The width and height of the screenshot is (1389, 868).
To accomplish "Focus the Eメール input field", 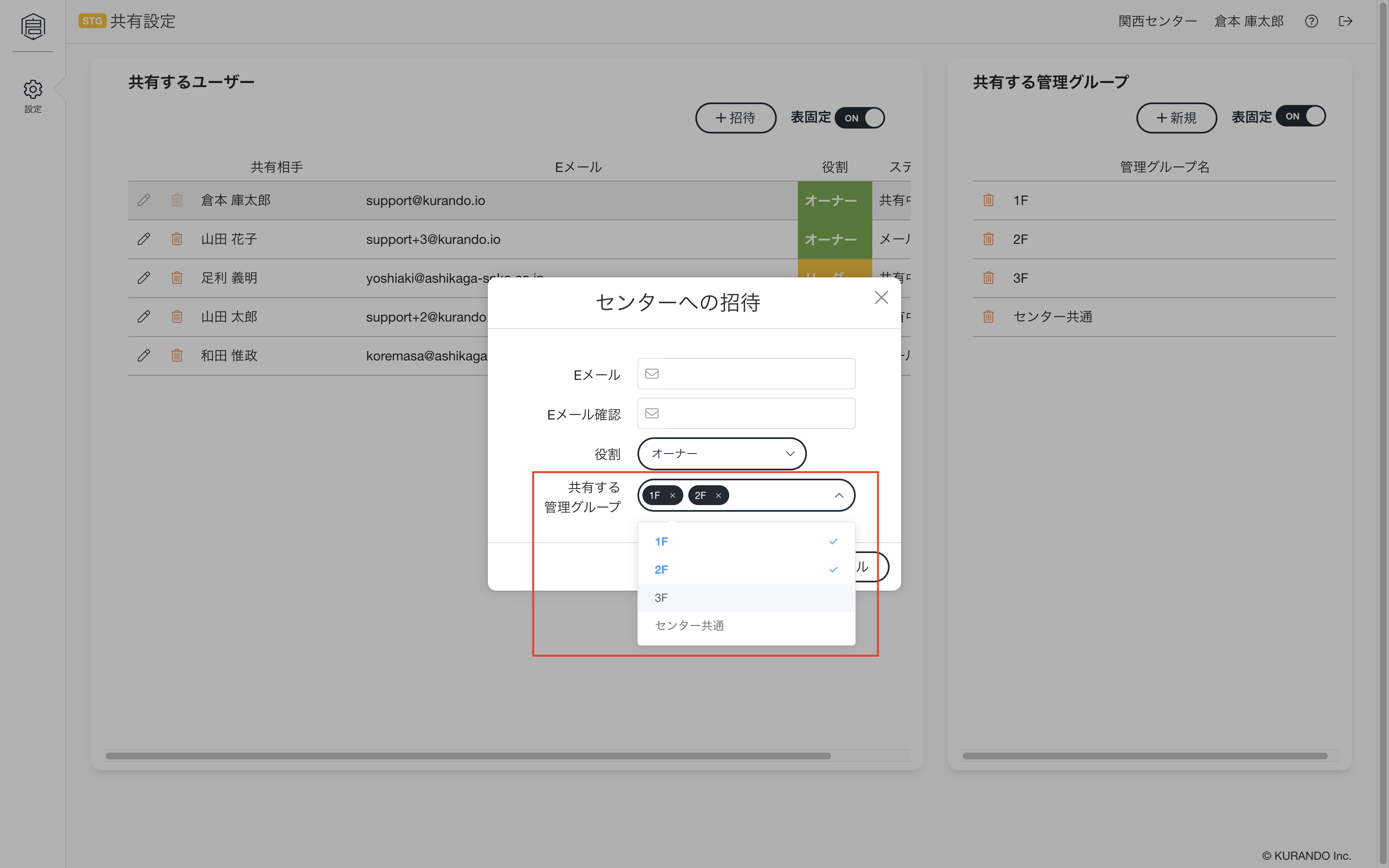I will coord(746,374).
